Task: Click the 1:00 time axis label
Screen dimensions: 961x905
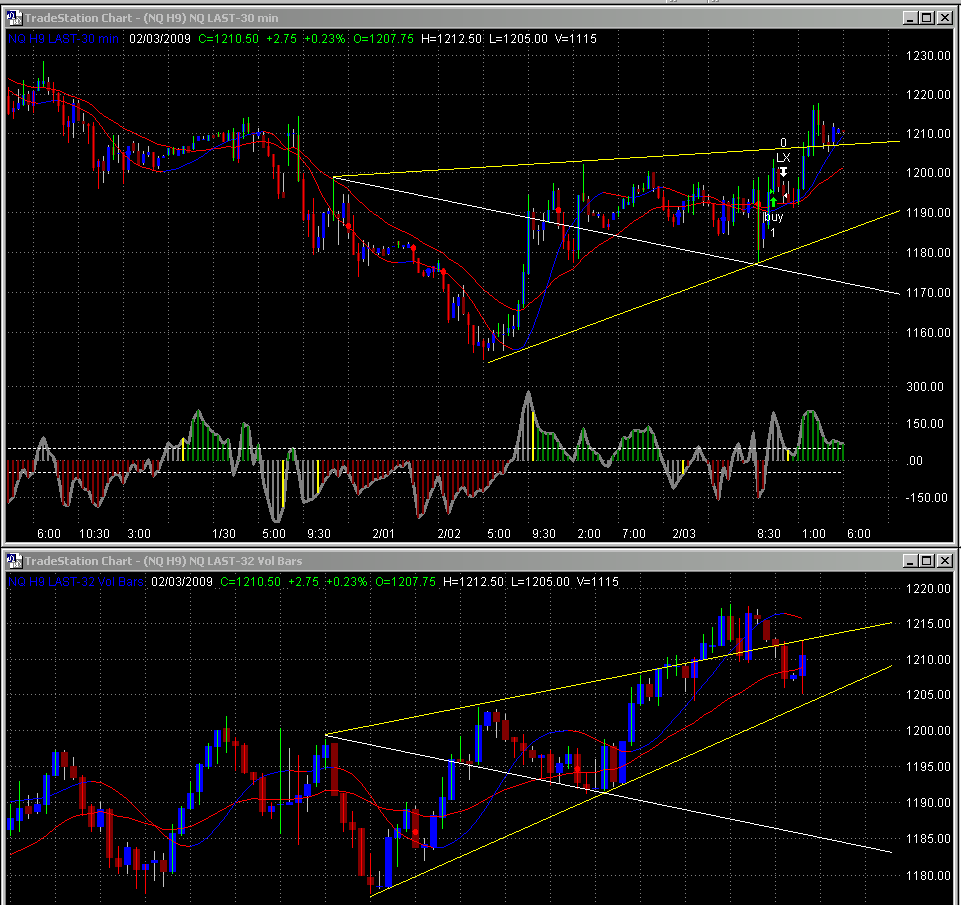Action: (x=814, y=534)
